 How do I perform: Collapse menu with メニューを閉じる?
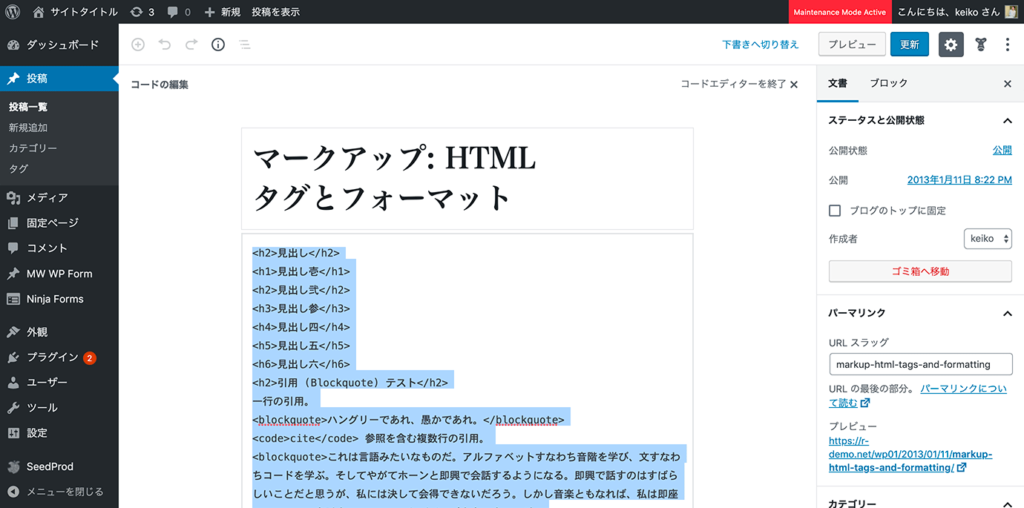click(59, 492)
